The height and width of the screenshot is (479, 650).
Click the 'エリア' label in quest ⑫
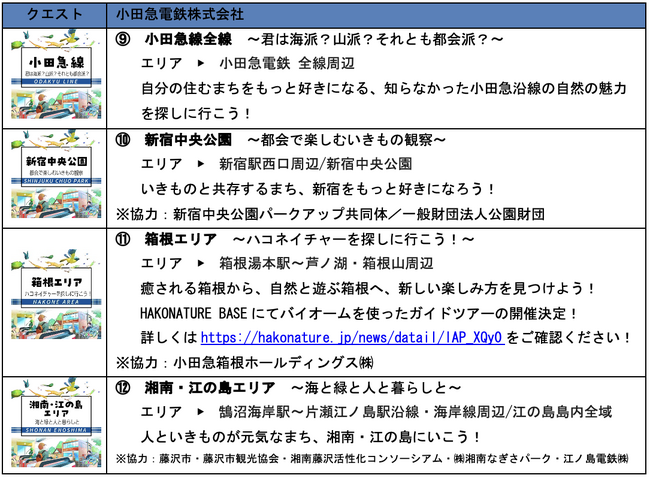pyautogui.click(x=162, y=412)
